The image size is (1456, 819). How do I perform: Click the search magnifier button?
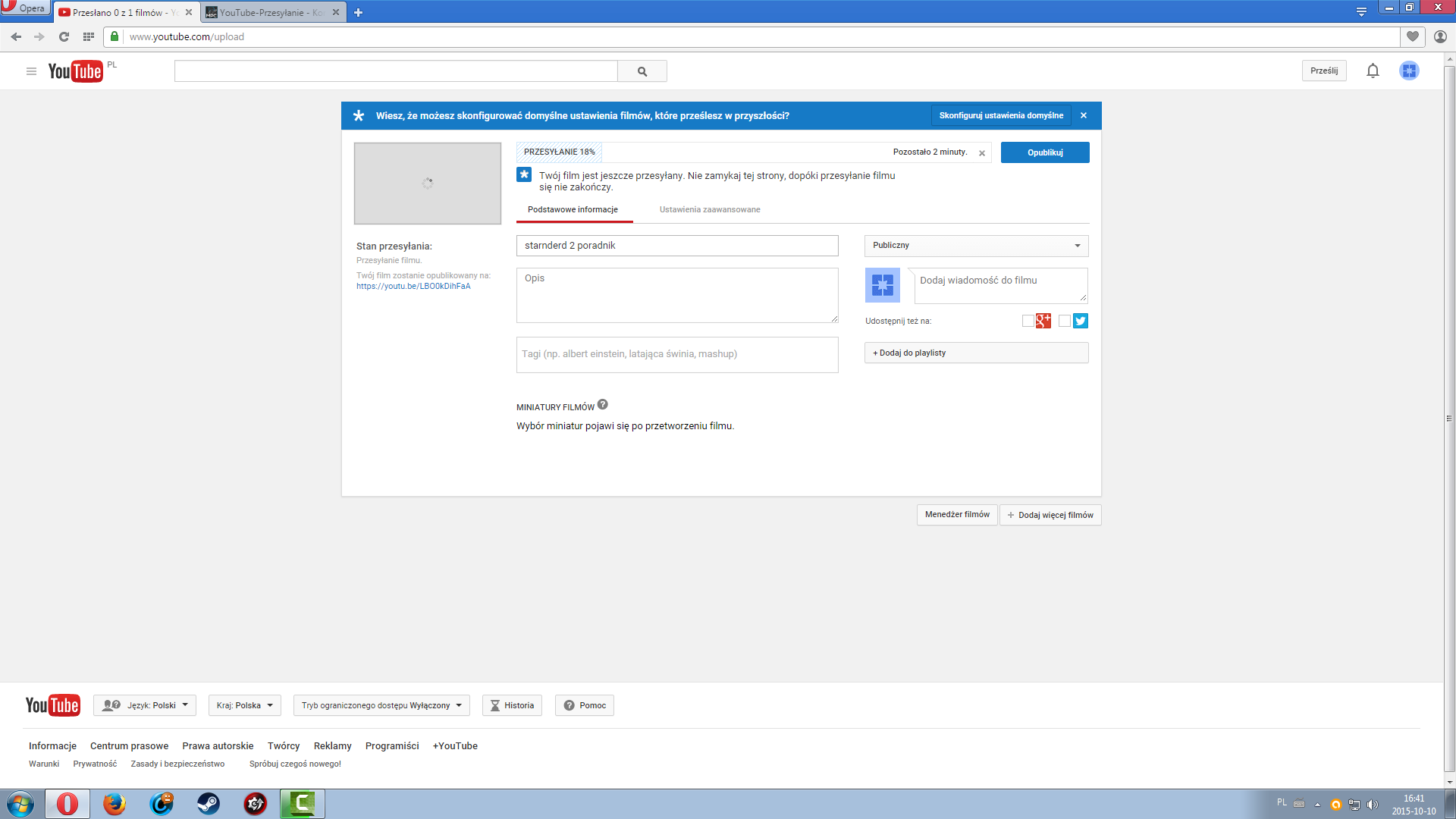[642, 71]
